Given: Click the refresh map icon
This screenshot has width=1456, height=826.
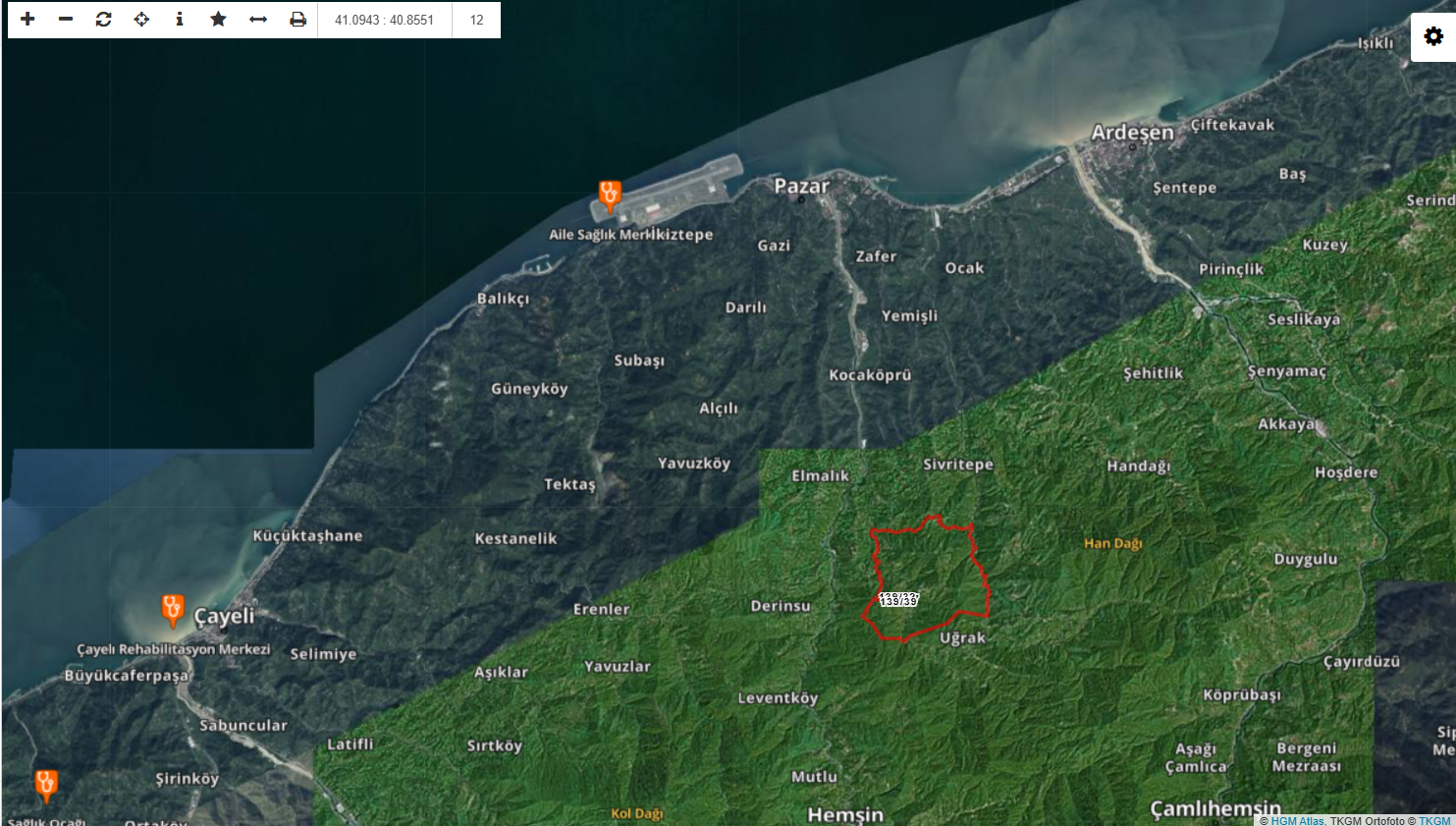Looking at the screenshot, I should click(103, 20).
